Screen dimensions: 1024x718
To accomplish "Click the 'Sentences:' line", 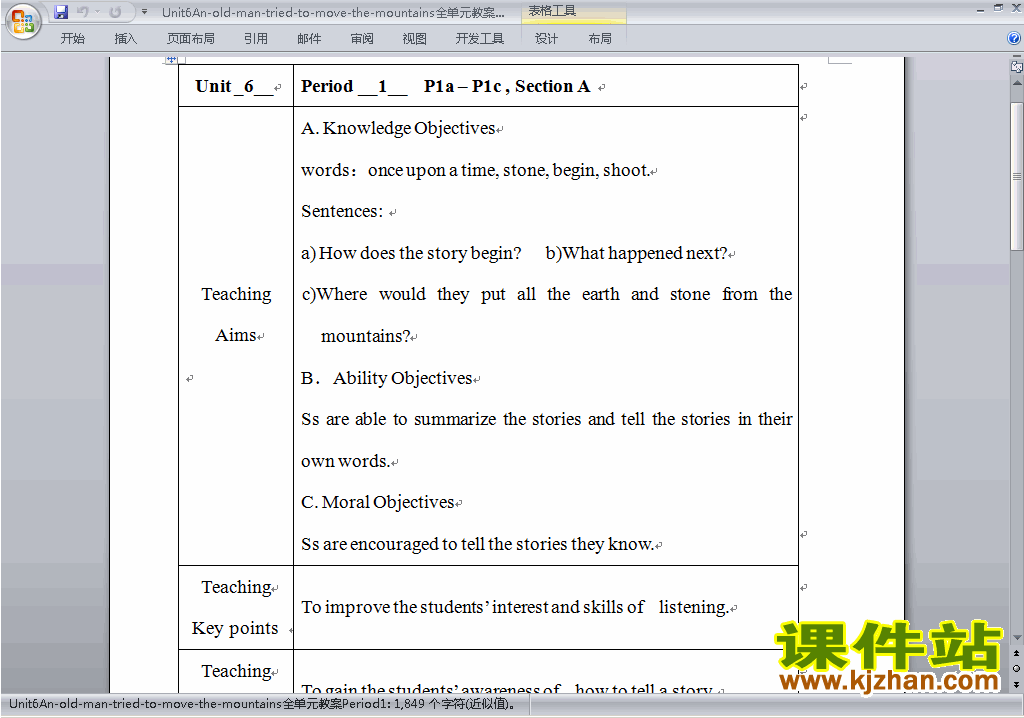I will pos(342,211).
